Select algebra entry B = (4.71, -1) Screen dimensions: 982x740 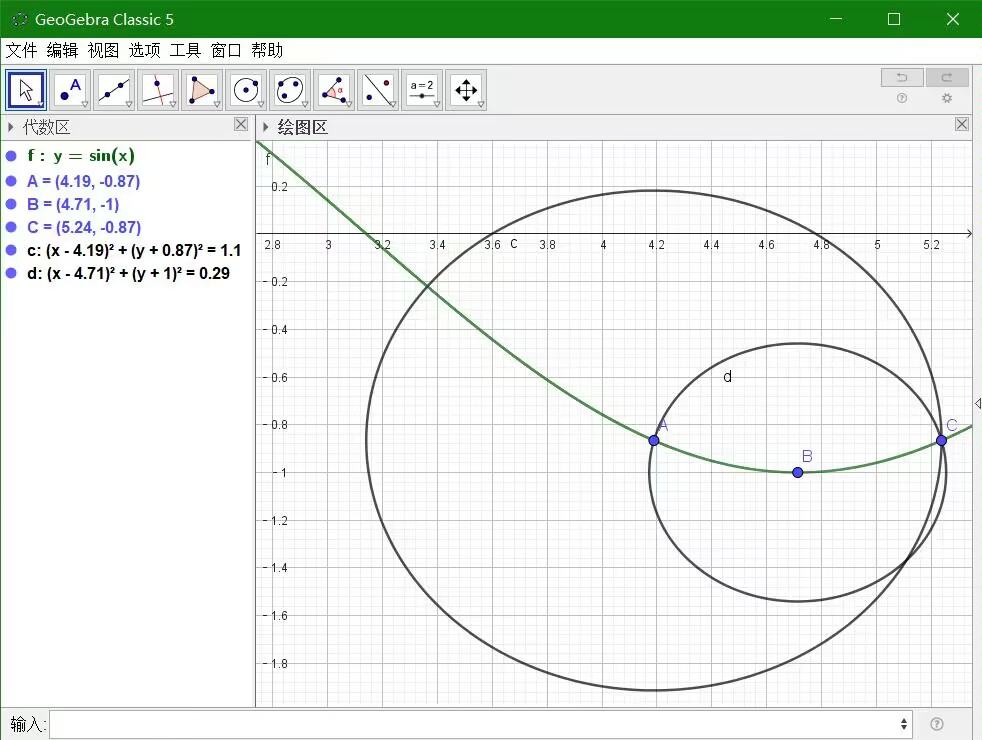click(x=73, y=204)
